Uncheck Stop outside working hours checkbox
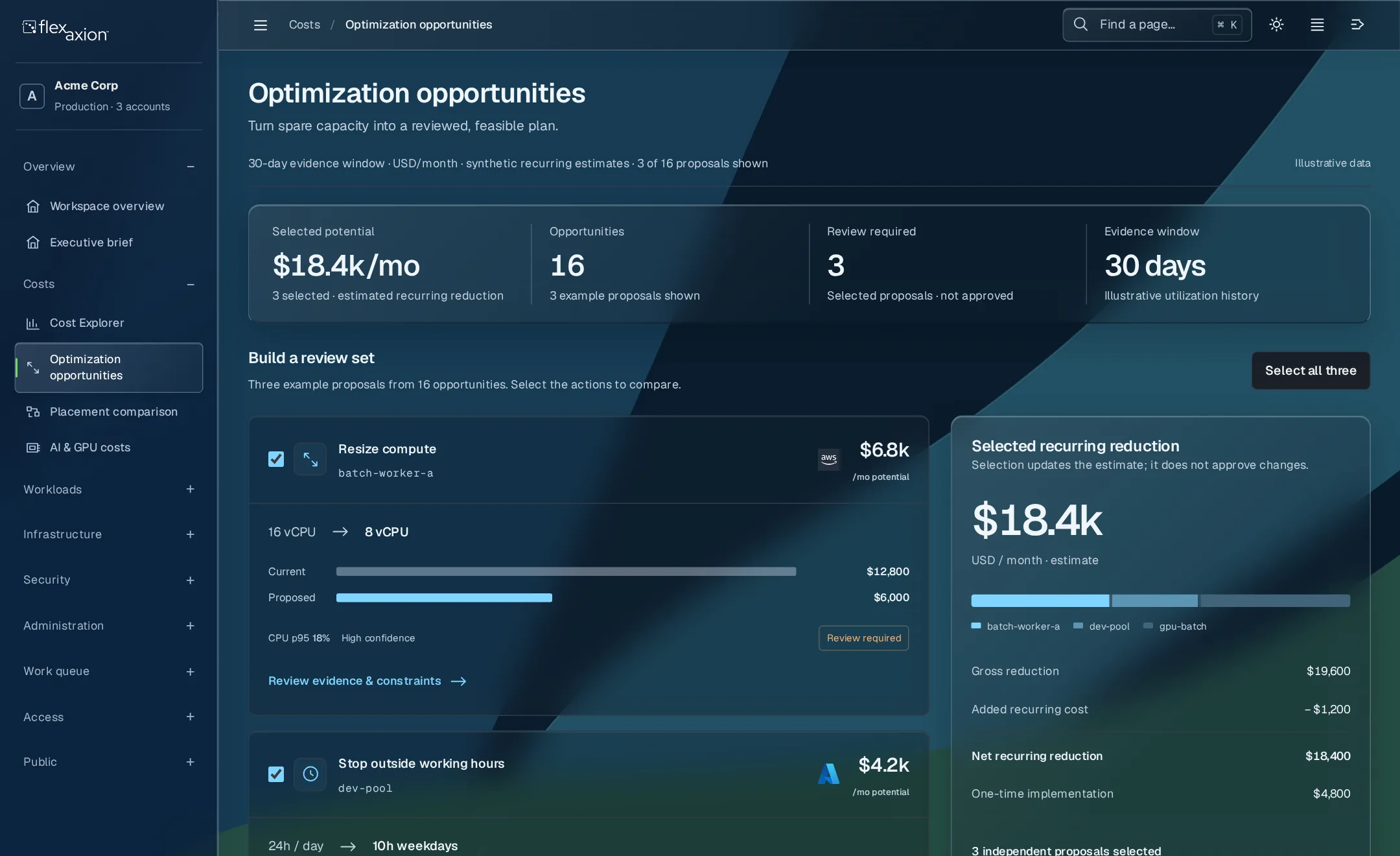1400x856 pixels. pos(276,774)
